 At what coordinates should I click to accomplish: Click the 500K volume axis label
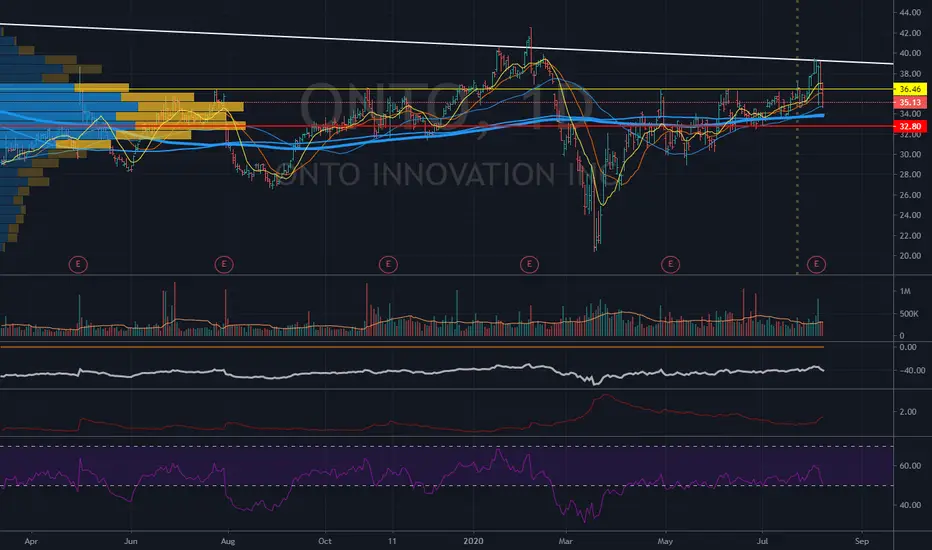click(908, 314)
